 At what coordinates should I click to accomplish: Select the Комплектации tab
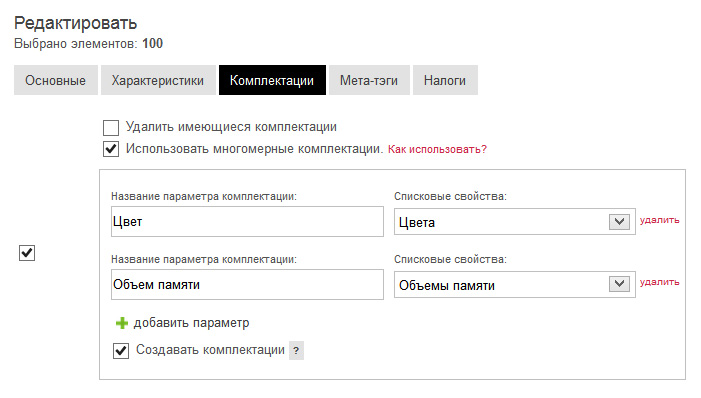tap(272, 80)
